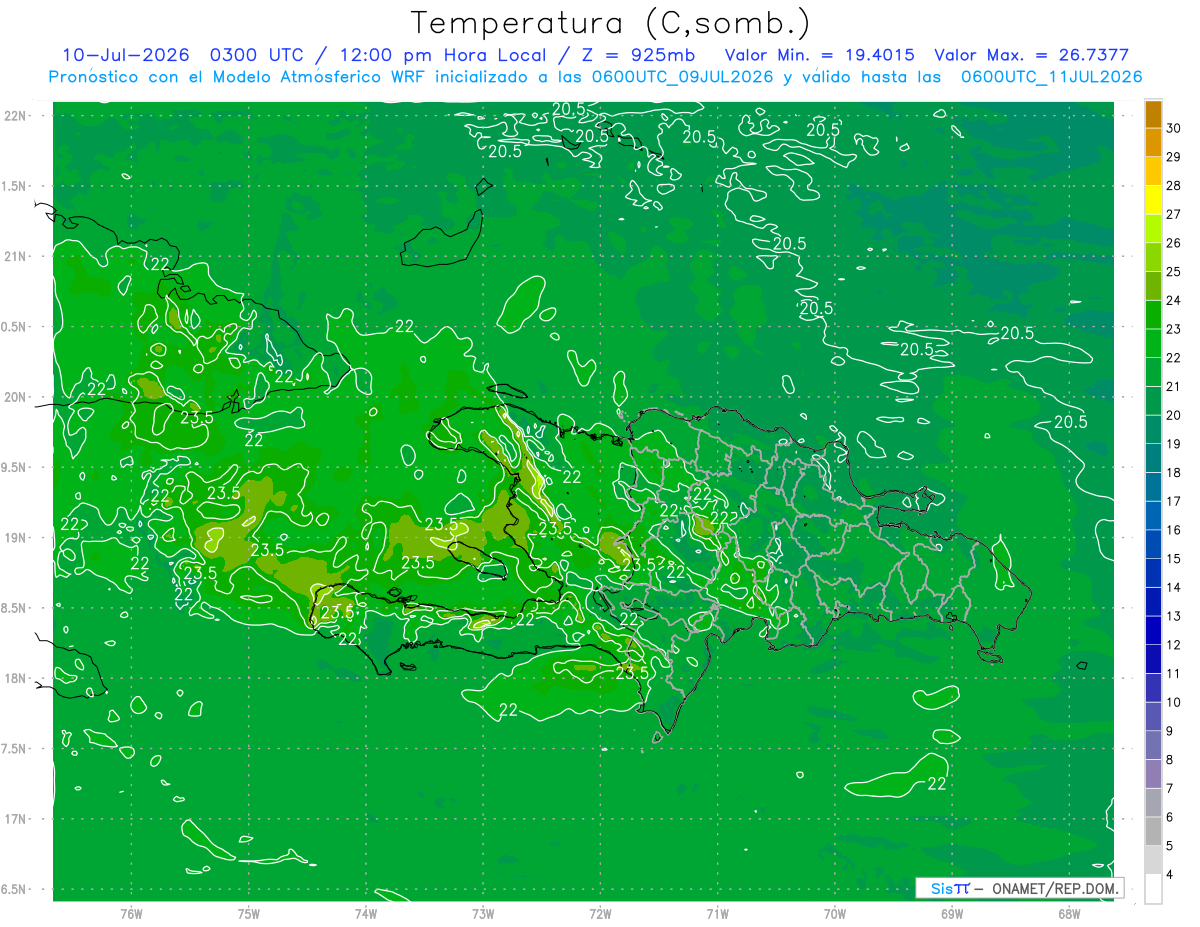The height and width of the screenshot is (927, 1200).
Task: Select valid-until time "0600UTC_11JUL2026"
Action: point(1051,77)
